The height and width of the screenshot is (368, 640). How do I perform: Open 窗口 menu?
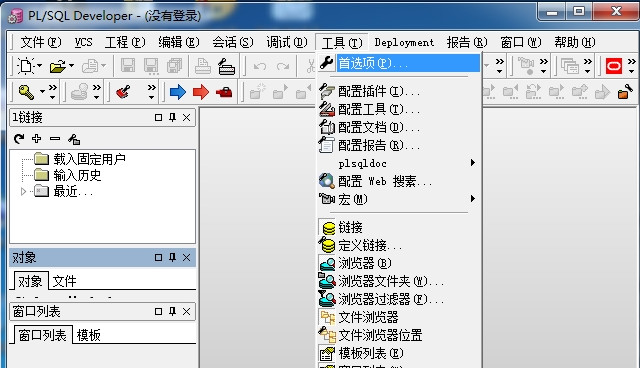pos(521,42)
